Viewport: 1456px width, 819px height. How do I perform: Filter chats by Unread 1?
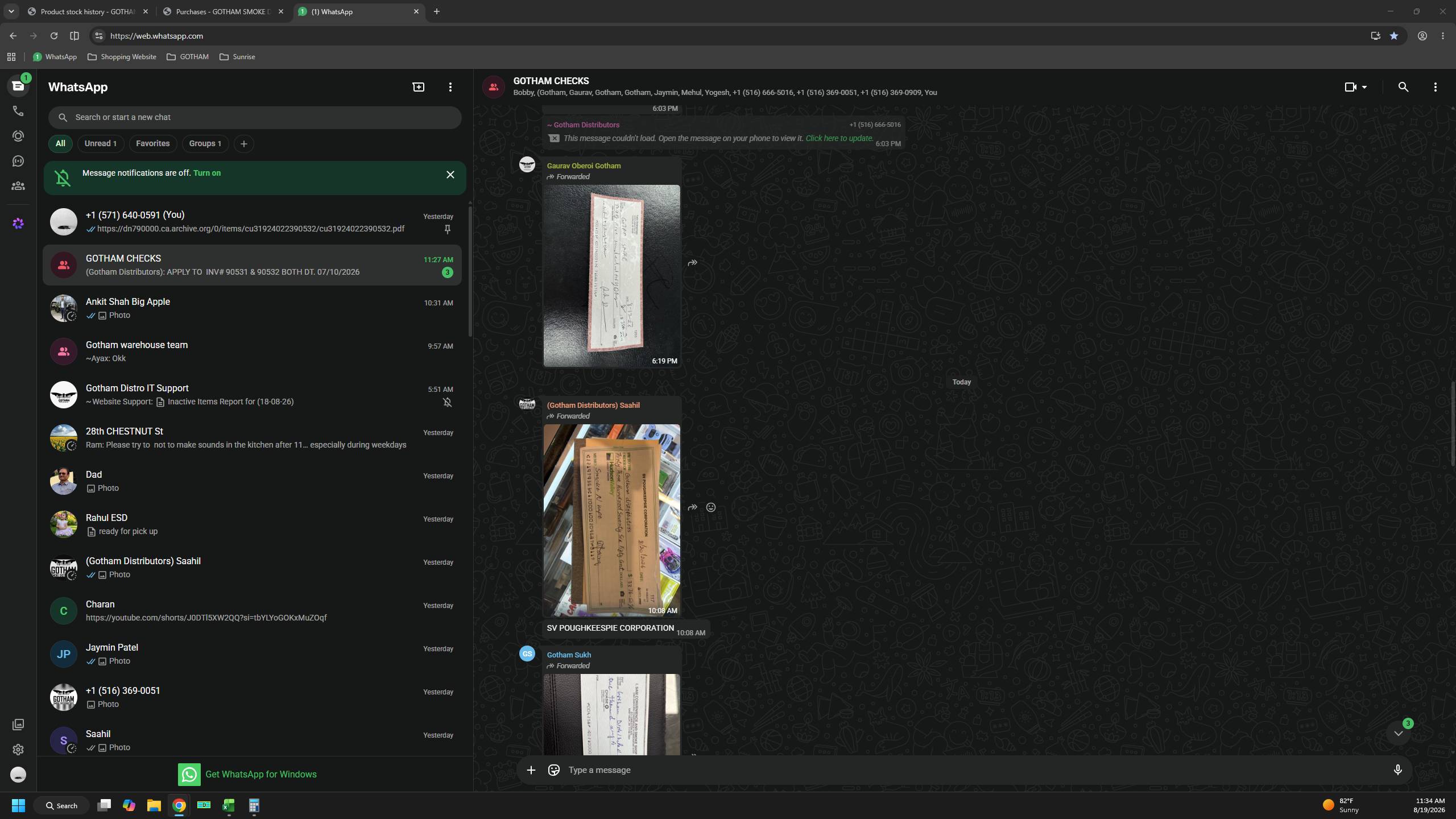pyautogui.click(x=101, y=143)
